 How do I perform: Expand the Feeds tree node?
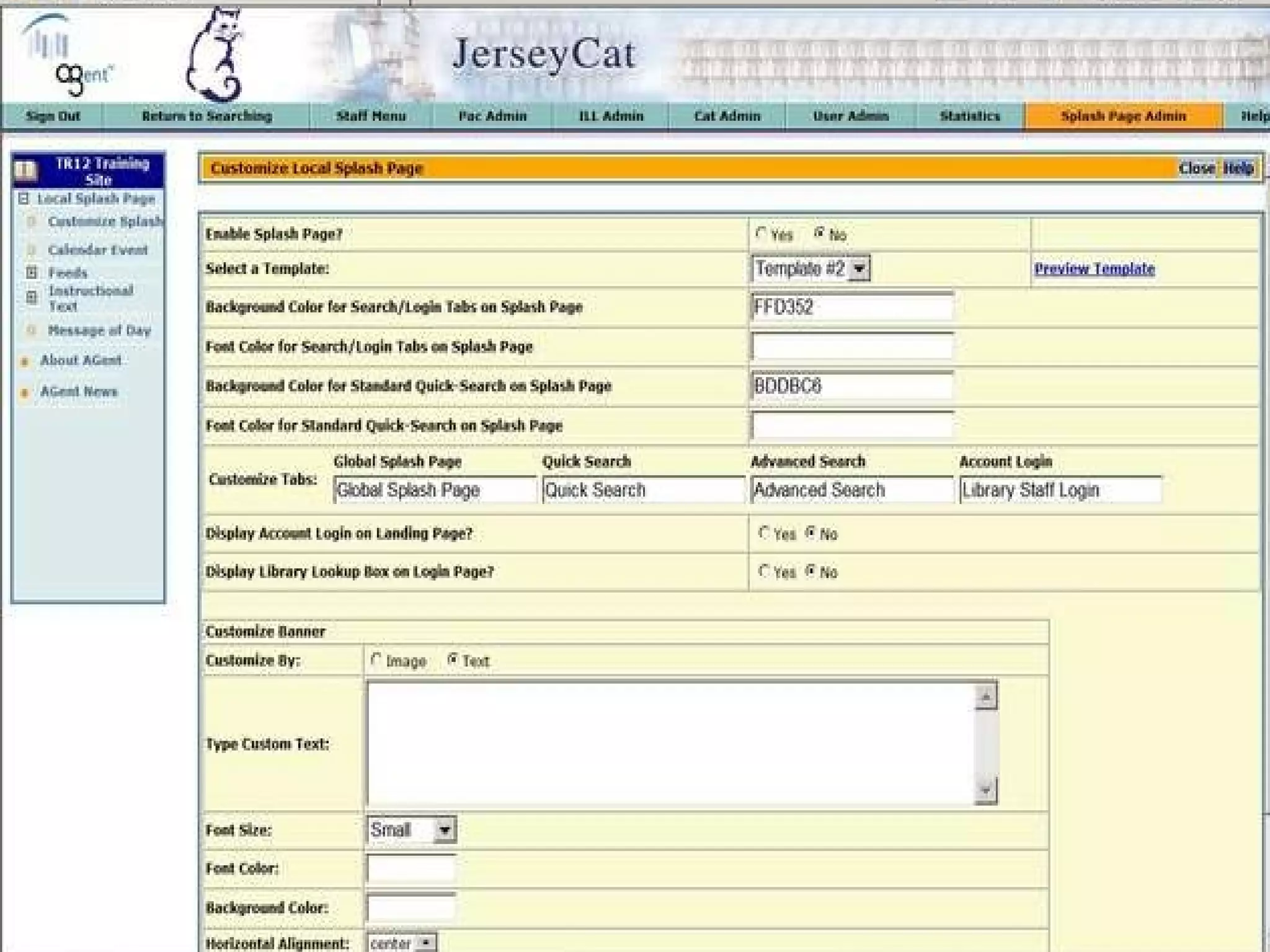point(32,273)
